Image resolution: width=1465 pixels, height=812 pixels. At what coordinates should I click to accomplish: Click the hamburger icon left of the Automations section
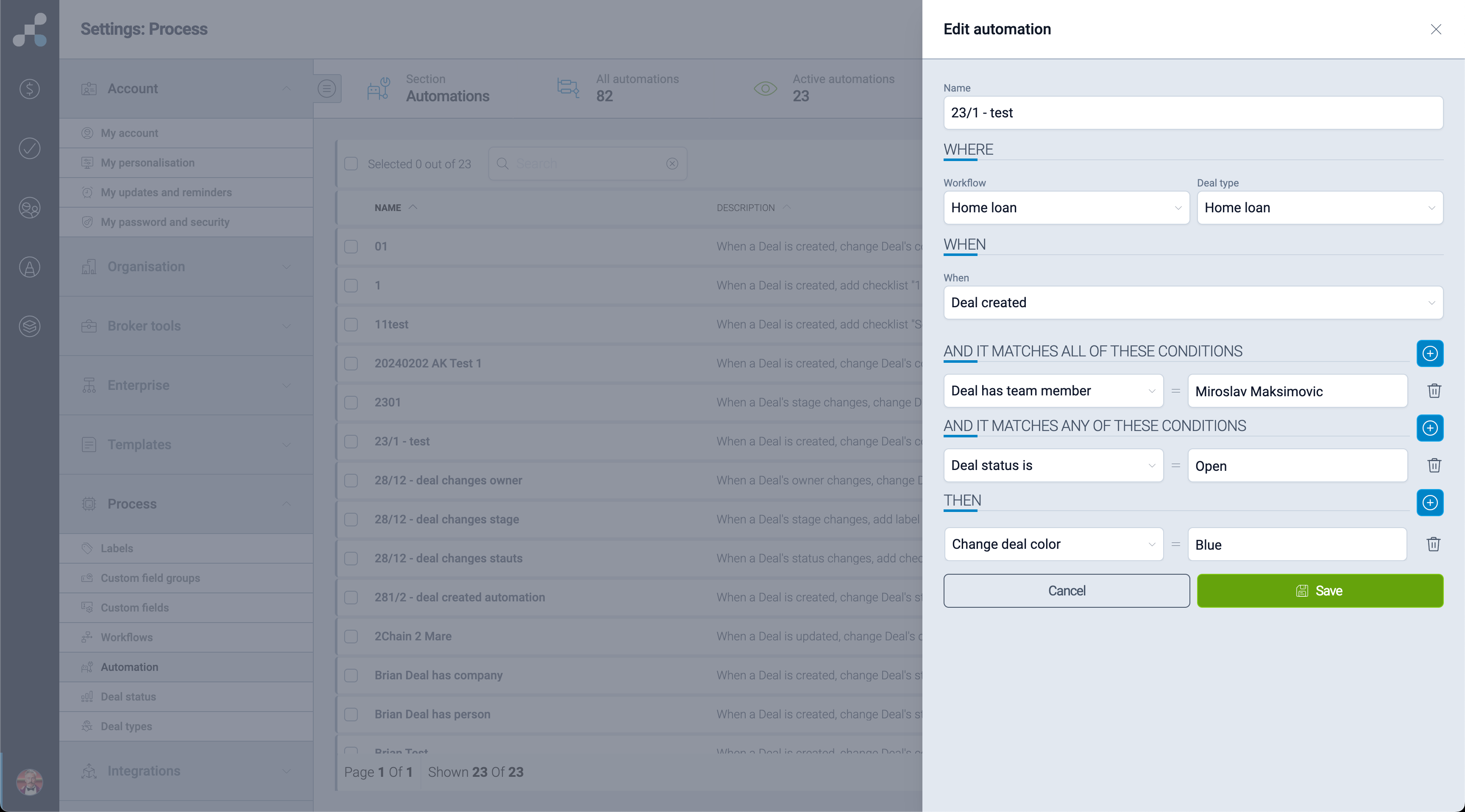(327, 88)
